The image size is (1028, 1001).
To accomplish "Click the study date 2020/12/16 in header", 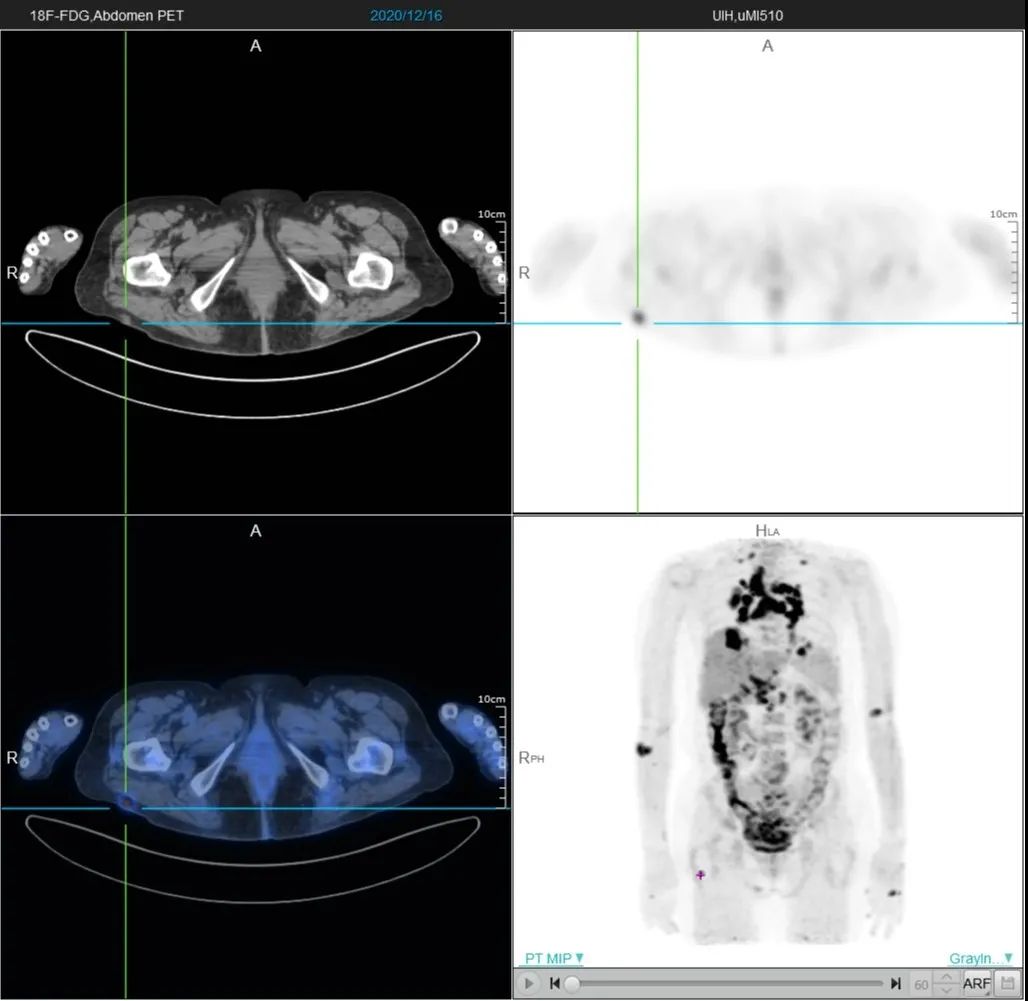I will [406, 16].
